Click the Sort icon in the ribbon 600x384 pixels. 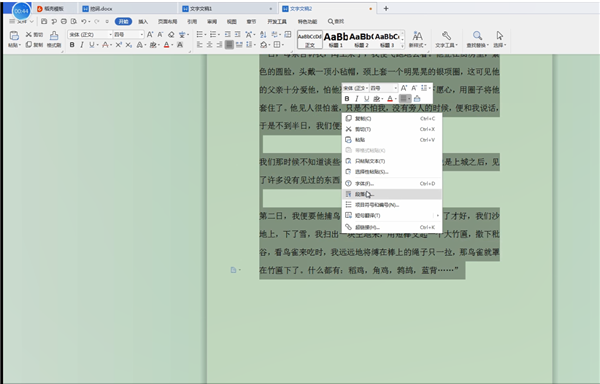[263, 34]
